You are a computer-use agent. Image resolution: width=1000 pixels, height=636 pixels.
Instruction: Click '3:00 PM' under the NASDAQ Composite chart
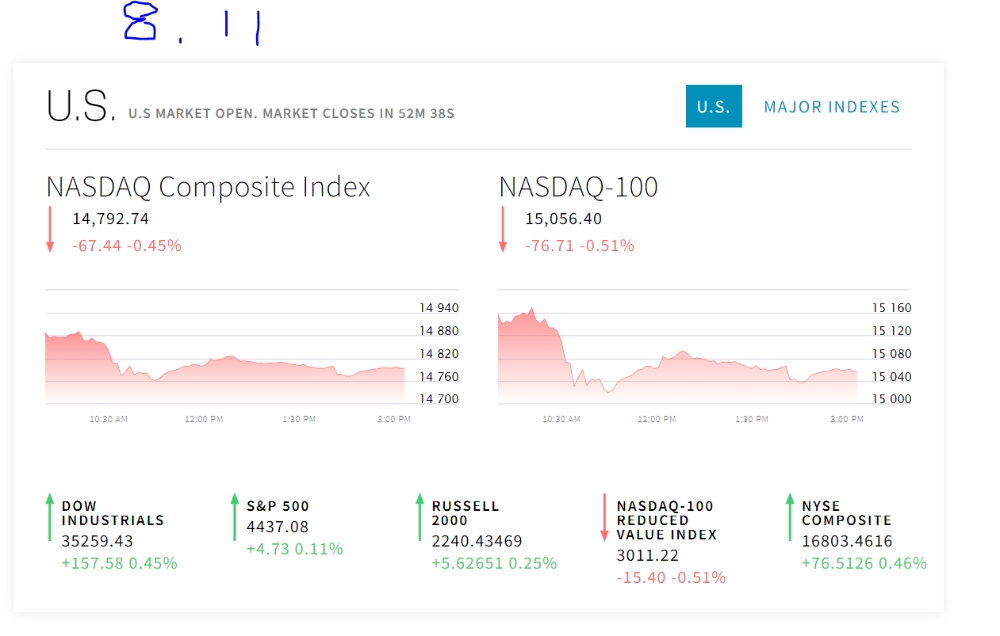point(394,419)
